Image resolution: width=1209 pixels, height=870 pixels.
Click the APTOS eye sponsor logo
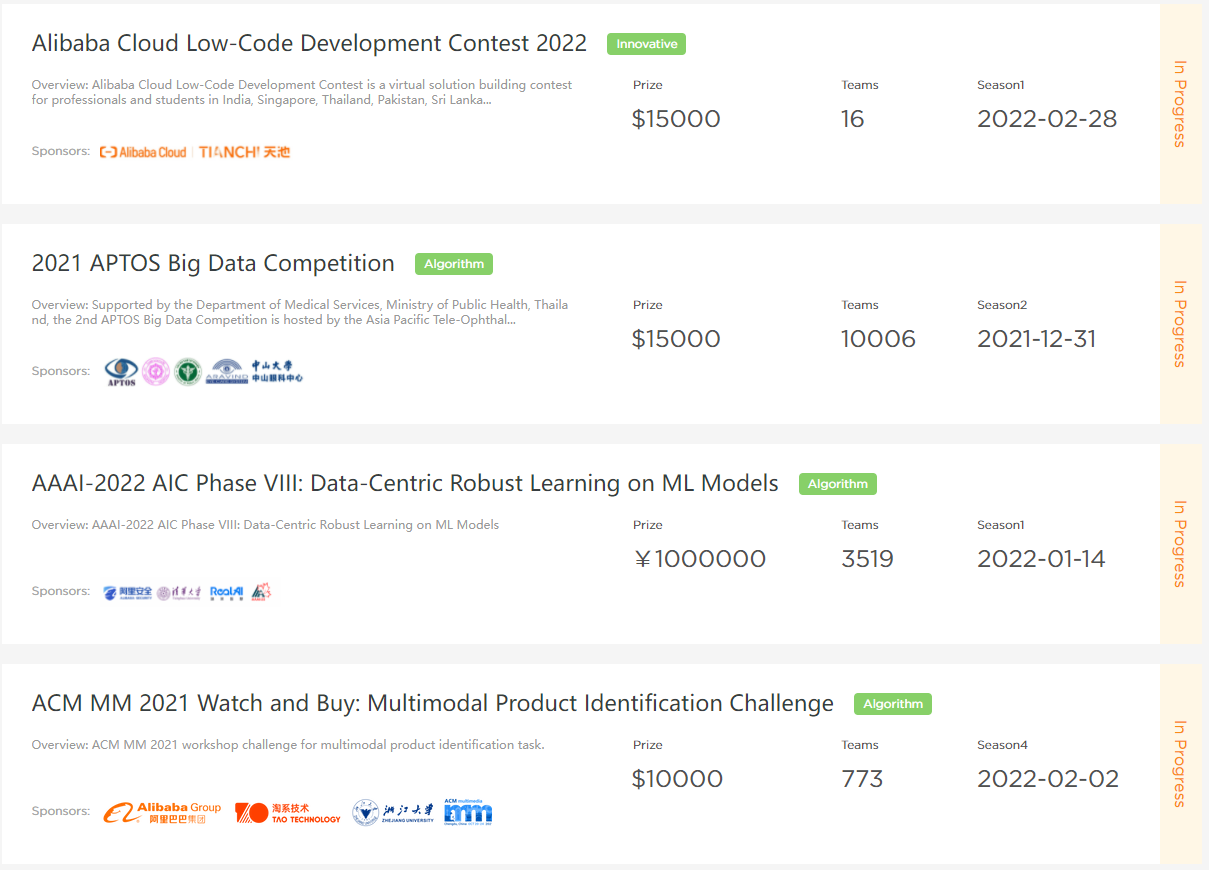[x=121, y=372]
